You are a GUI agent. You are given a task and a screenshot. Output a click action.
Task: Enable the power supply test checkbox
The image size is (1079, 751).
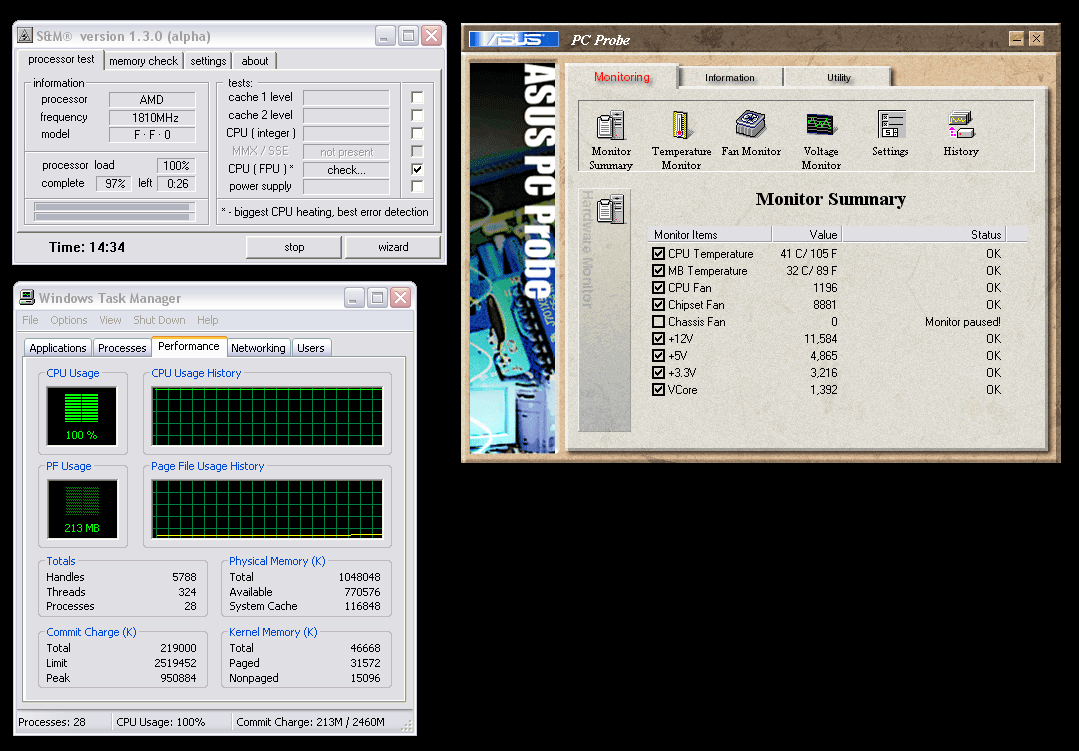pyautogui.click(x=417, y=186)
